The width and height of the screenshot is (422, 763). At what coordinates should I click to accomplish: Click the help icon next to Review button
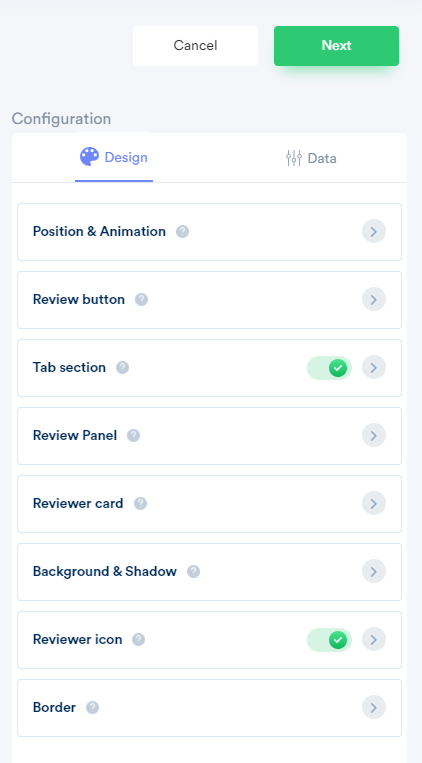click(x=142, y=300)
